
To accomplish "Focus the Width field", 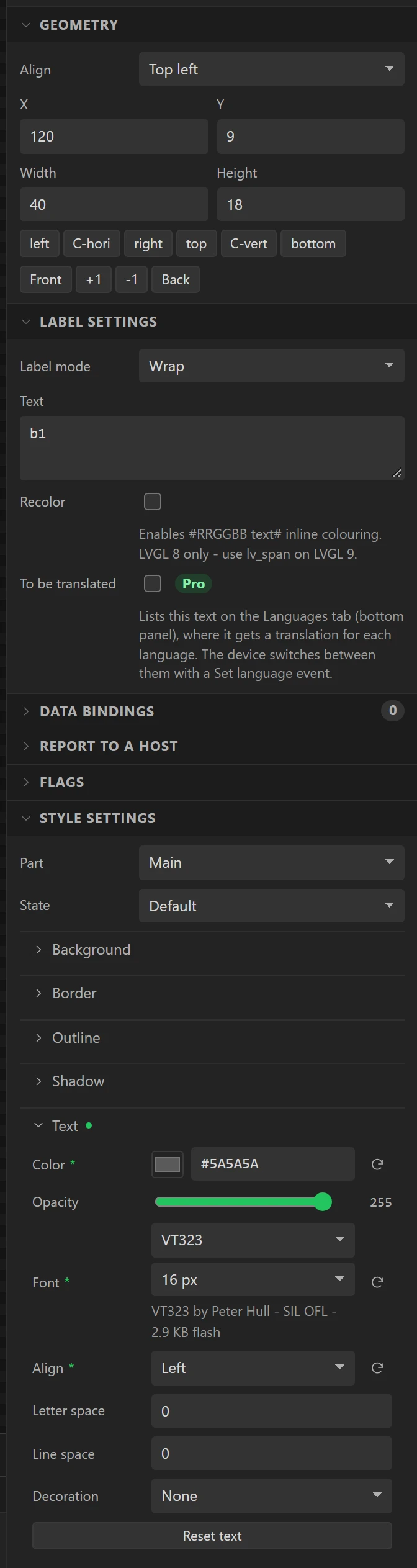I will tap(114, 204).
